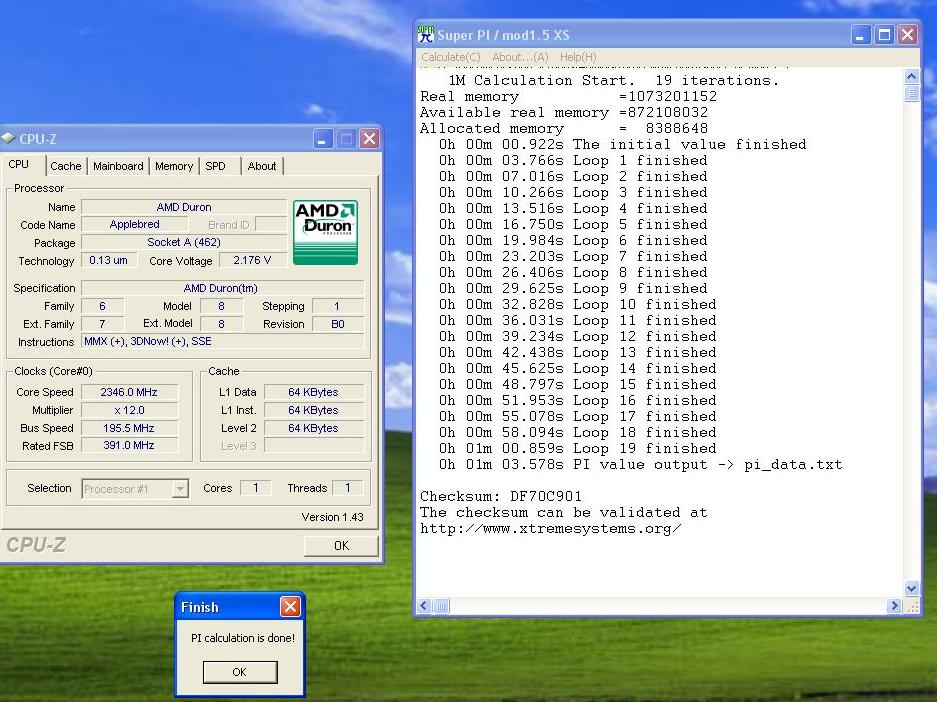Click the Loop 10 finished line
Screen dimensions: 937x702
[577, 305]
